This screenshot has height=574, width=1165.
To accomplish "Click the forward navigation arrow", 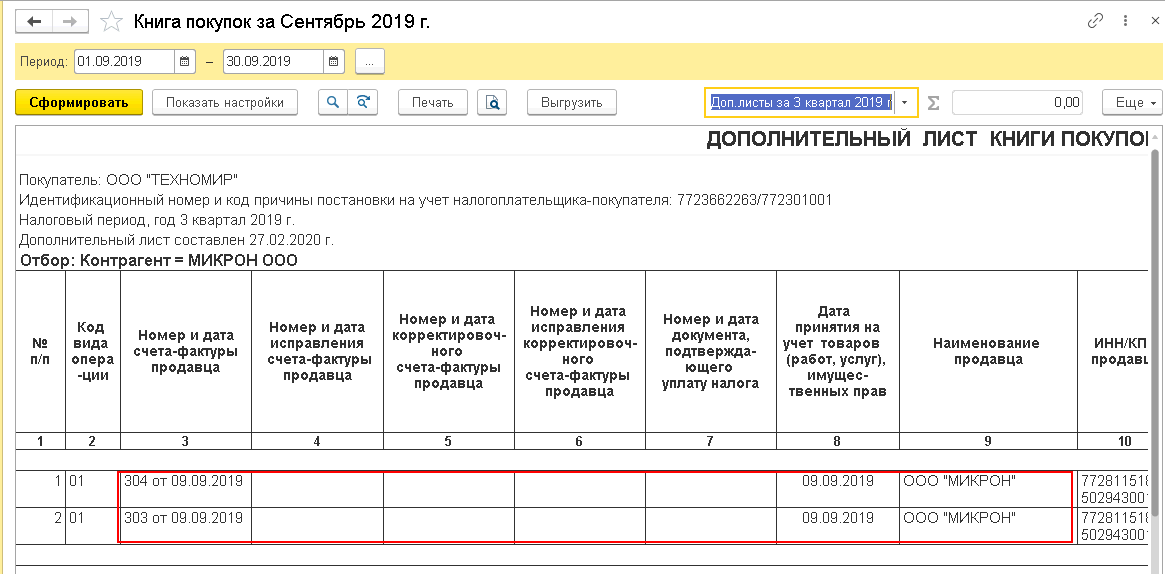I will (x=70, y=22).
